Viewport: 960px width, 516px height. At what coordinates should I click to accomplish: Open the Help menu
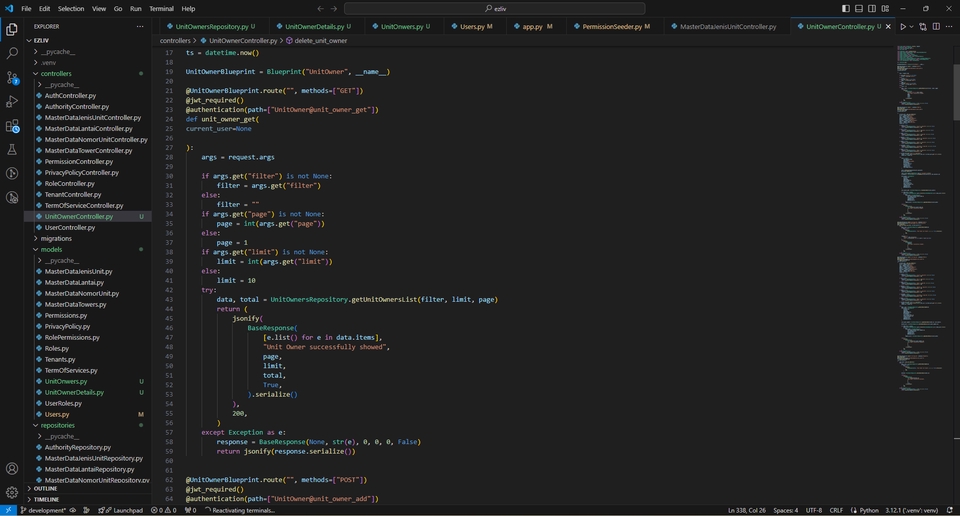189,9
